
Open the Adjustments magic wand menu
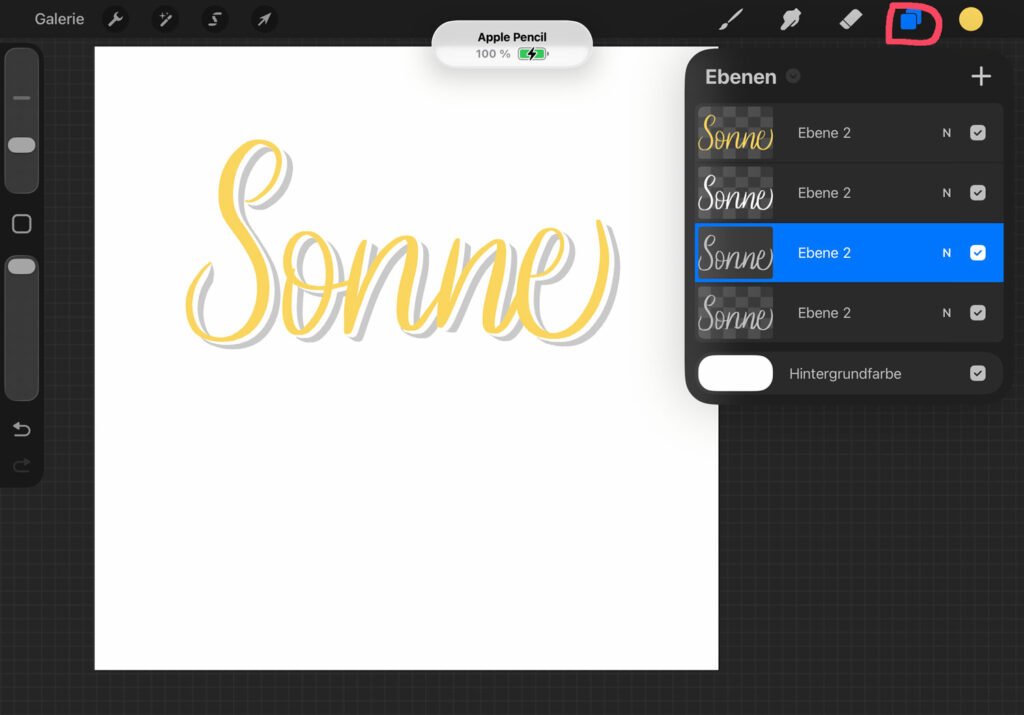point(165,19)
